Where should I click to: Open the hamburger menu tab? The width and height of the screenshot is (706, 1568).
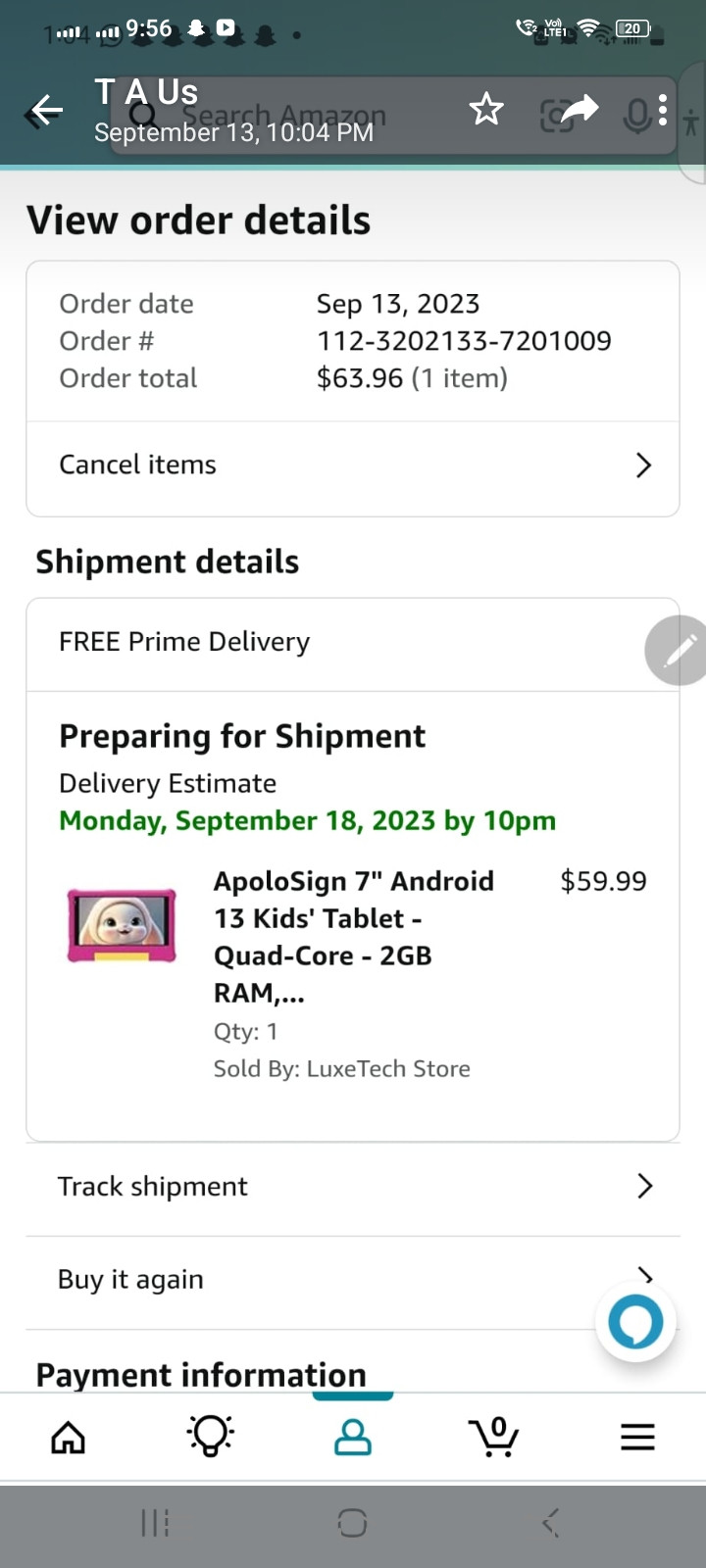pos(637,1438)
